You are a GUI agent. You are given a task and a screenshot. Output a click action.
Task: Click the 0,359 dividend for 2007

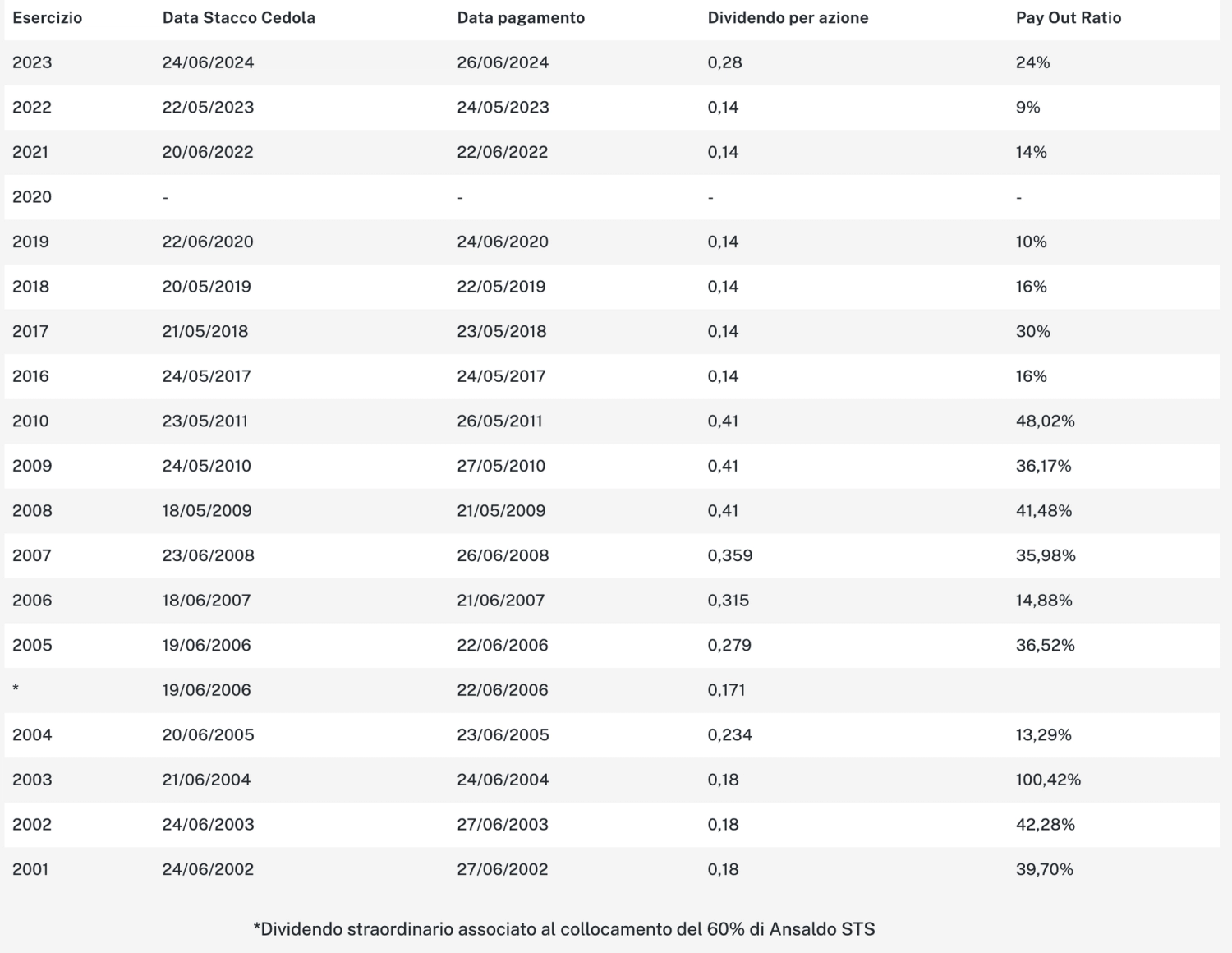pyautogui.click(x=730, y=555)
